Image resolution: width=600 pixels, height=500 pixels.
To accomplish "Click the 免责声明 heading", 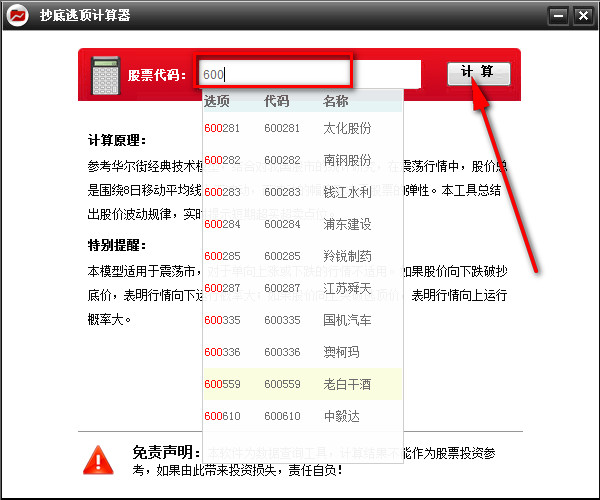I will 166,453.
